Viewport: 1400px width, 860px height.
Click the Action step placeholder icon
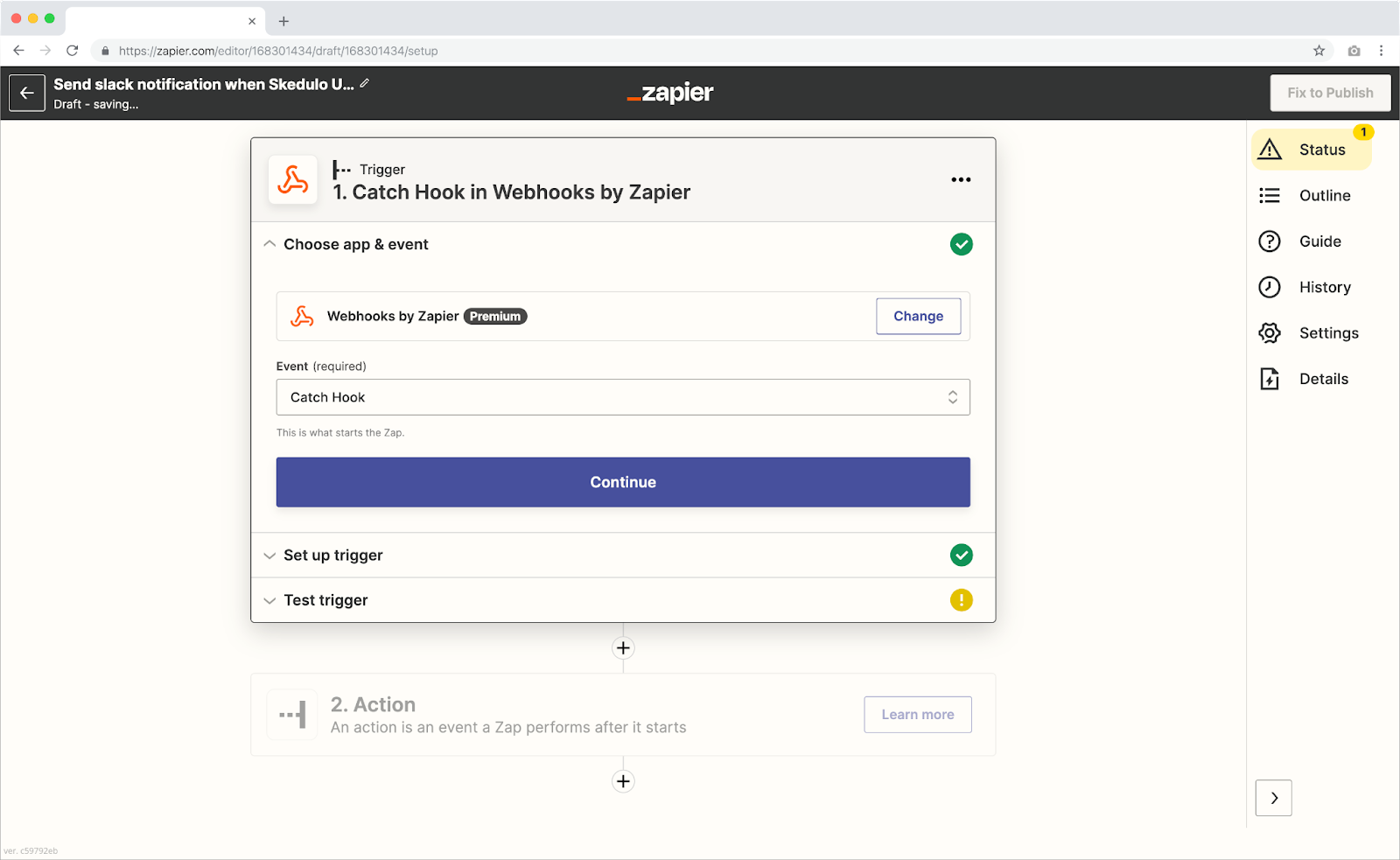tap(292, 715)
